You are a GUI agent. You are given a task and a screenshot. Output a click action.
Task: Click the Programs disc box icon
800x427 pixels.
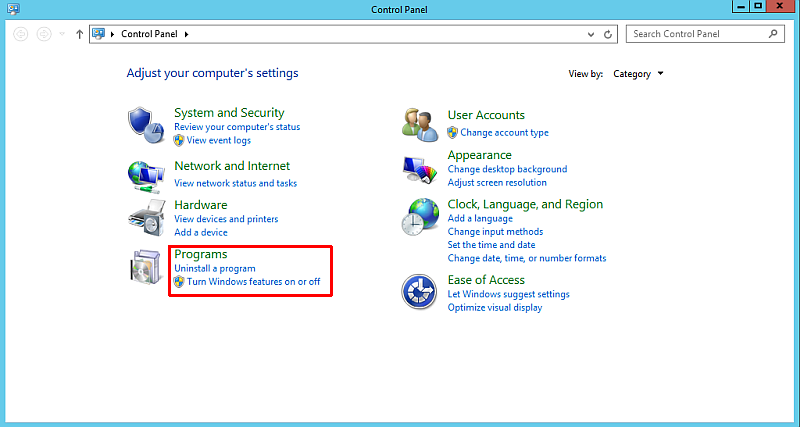tap(146, 267)
